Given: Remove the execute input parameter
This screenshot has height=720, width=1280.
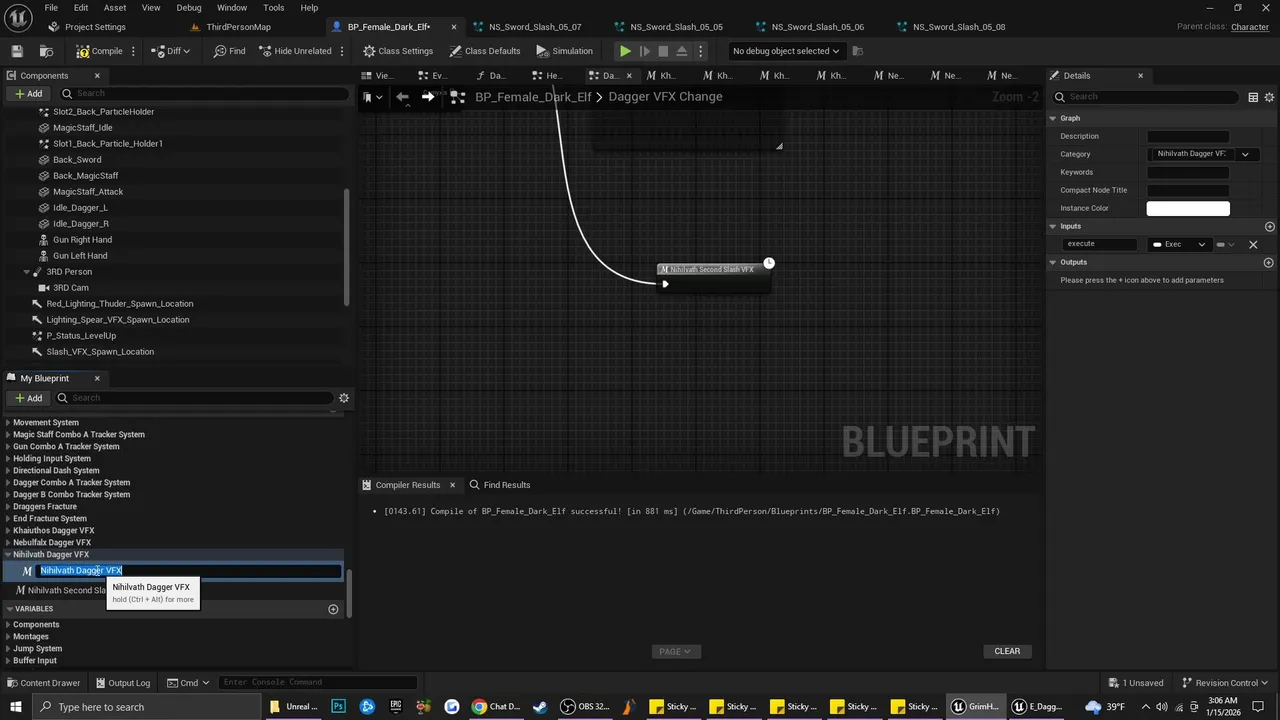Looking at the screenshot, I should 1253,244.
